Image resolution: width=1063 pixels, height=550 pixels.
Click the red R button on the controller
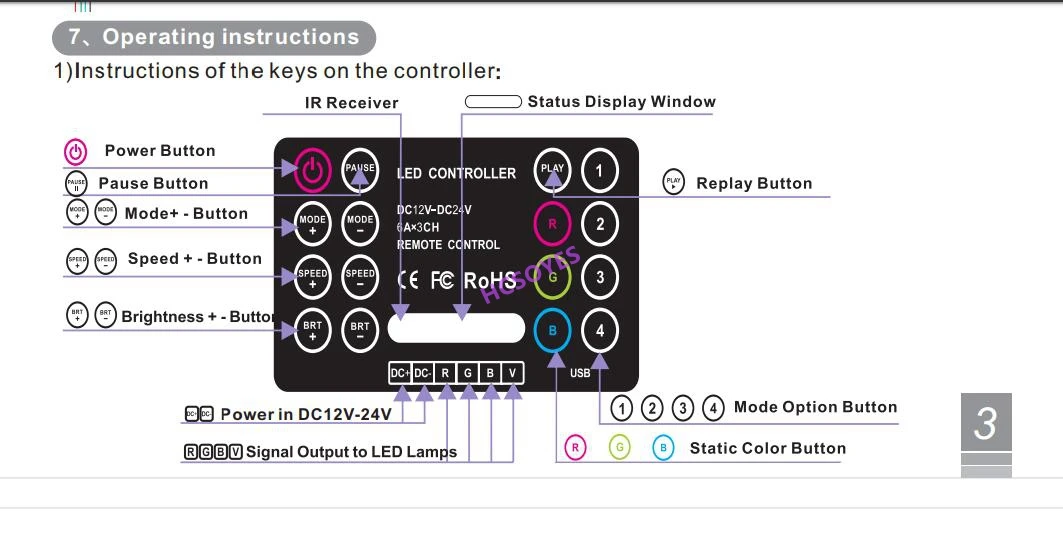(x=553, y=224)
